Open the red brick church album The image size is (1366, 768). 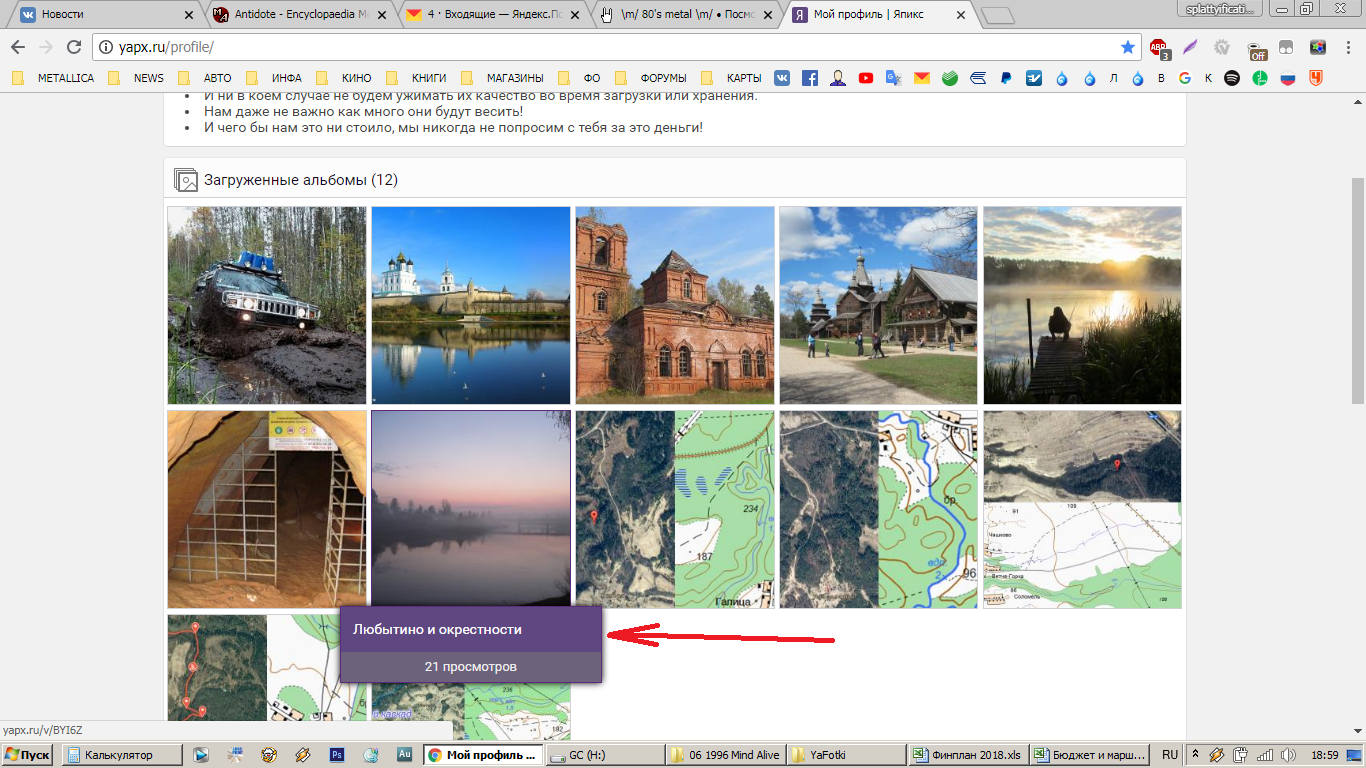click(675, 305)
